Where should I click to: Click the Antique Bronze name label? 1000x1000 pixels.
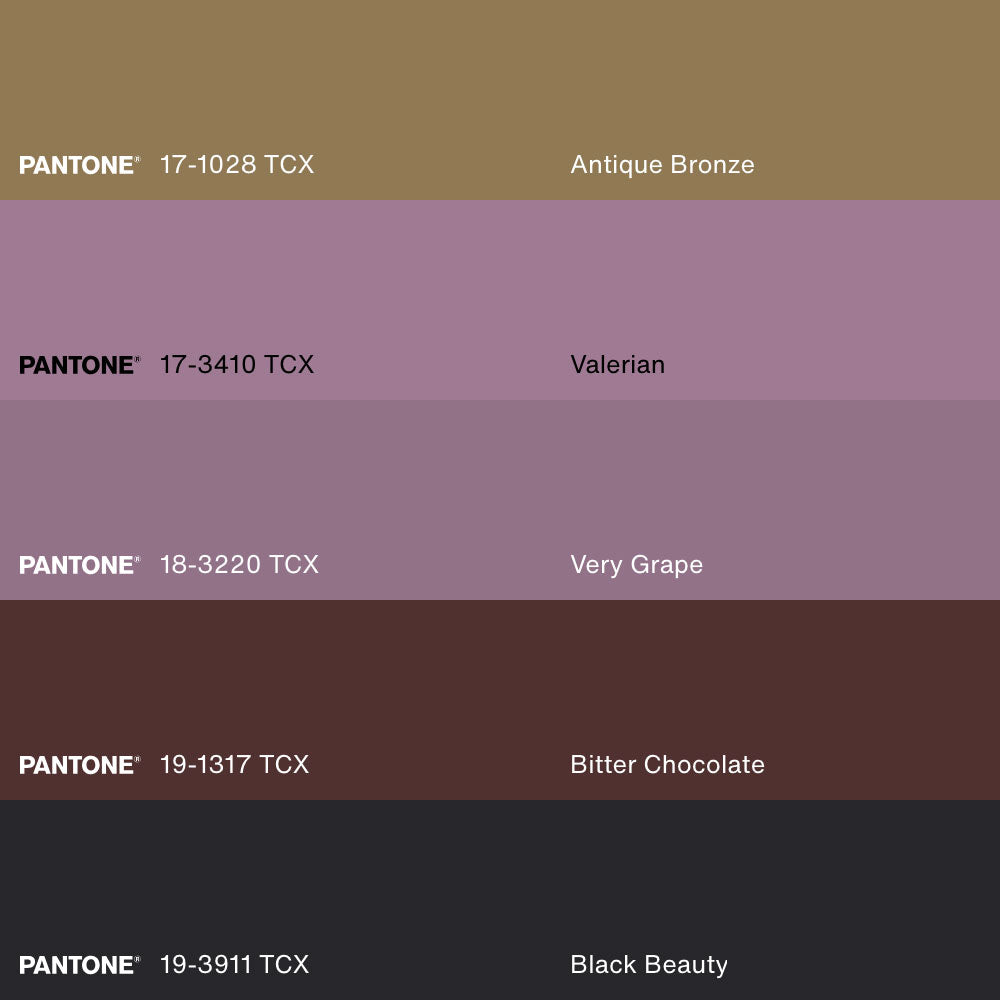pyautogui.click(x=662, y=165)
